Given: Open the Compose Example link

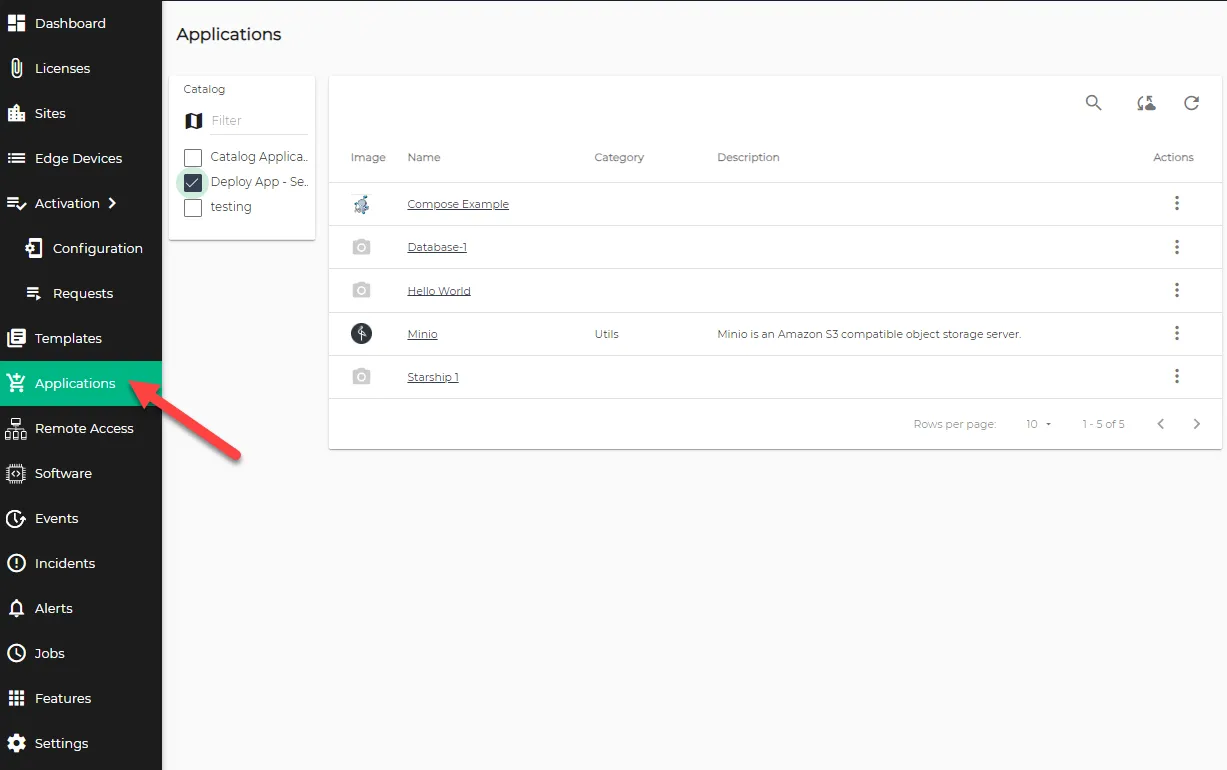Looking at the screenshot, I should point(458,204).
